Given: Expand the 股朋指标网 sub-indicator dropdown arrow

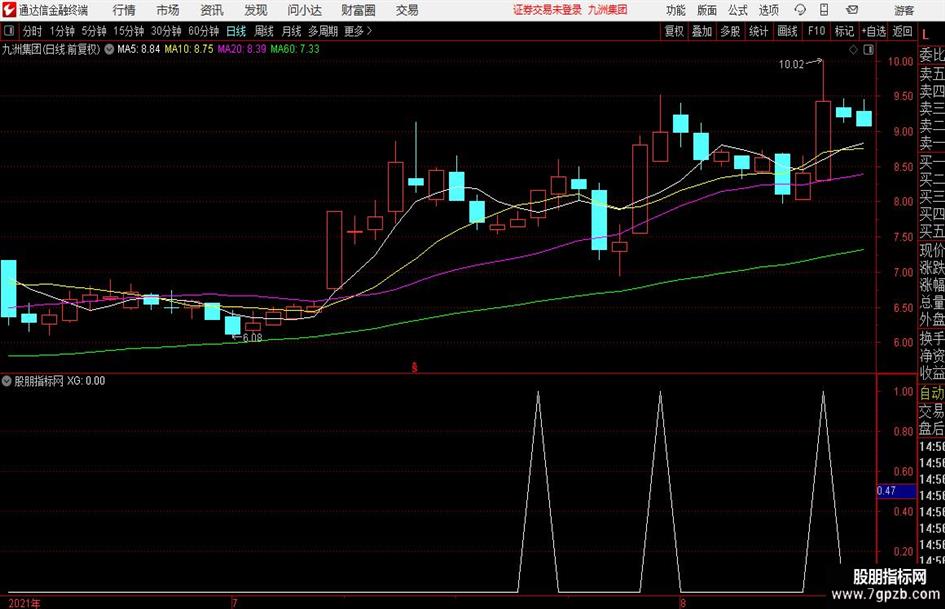Looking at the screenshot, I should pyautogui.click(x=7, y=381).
